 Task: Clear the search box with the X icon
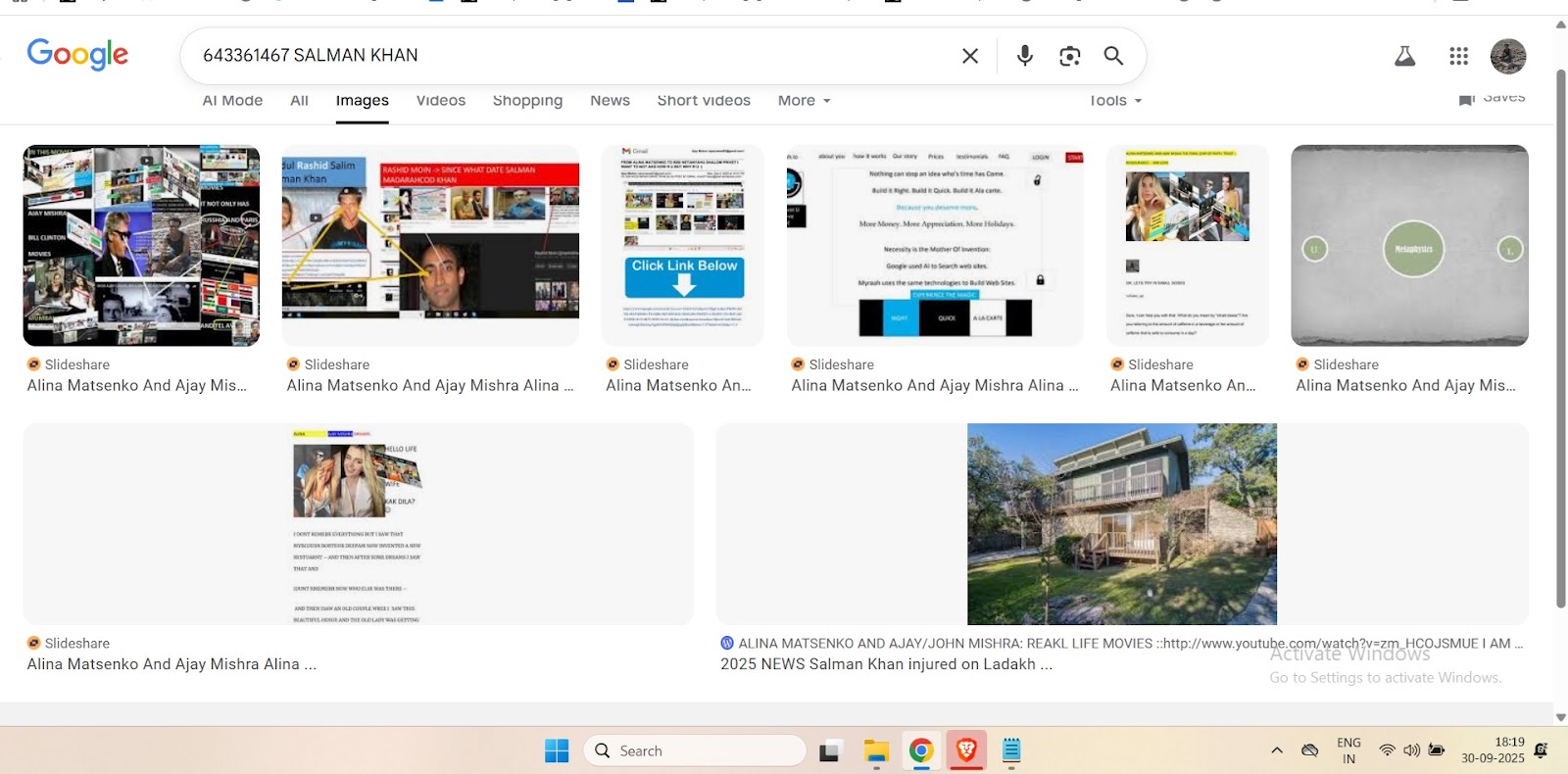coord(970,56)
